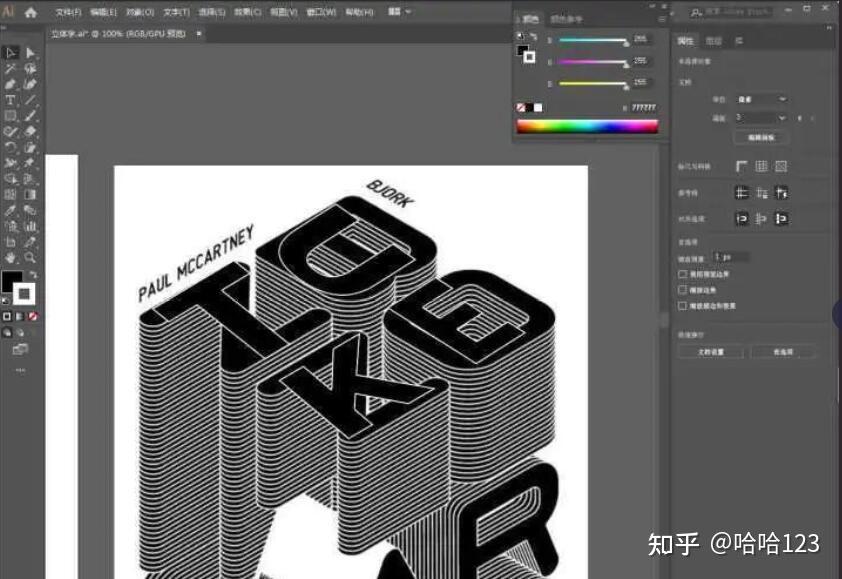Image resolution: width=842 pixels, height=579 pixels.
Task: Click the hex color value field
Action: tap(644, 108)
